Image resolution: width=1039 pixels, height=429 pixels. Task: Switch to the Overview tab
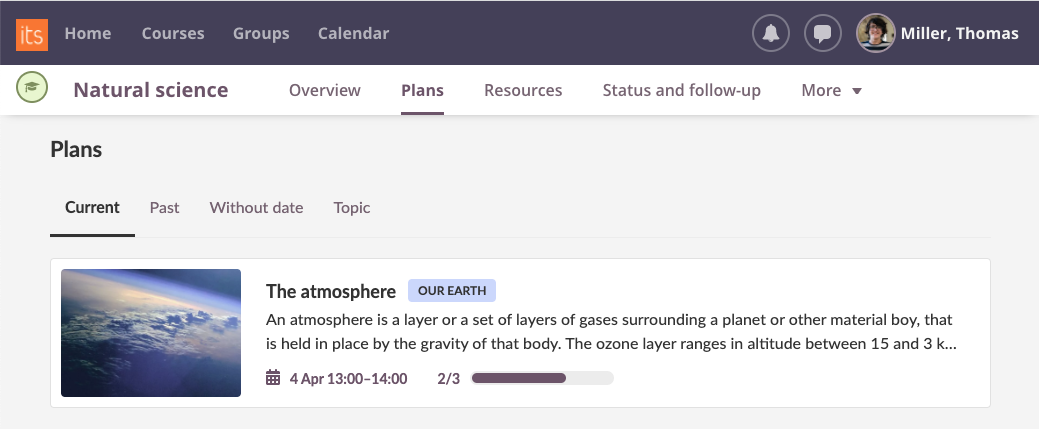[x=324, y=90]
